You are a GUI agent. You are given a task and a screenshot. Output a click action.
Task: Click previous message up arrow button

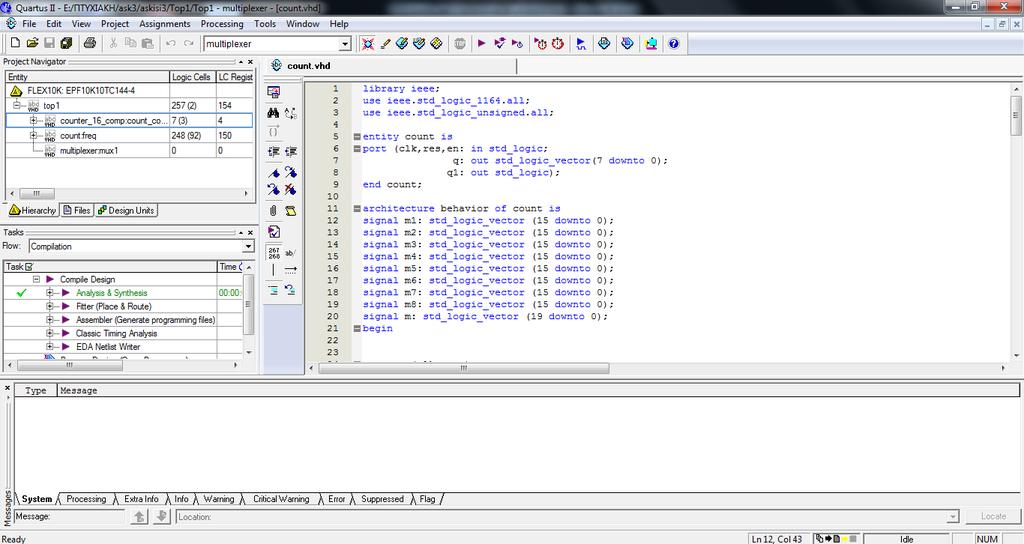pyautogui.click(x=139, y=517)
